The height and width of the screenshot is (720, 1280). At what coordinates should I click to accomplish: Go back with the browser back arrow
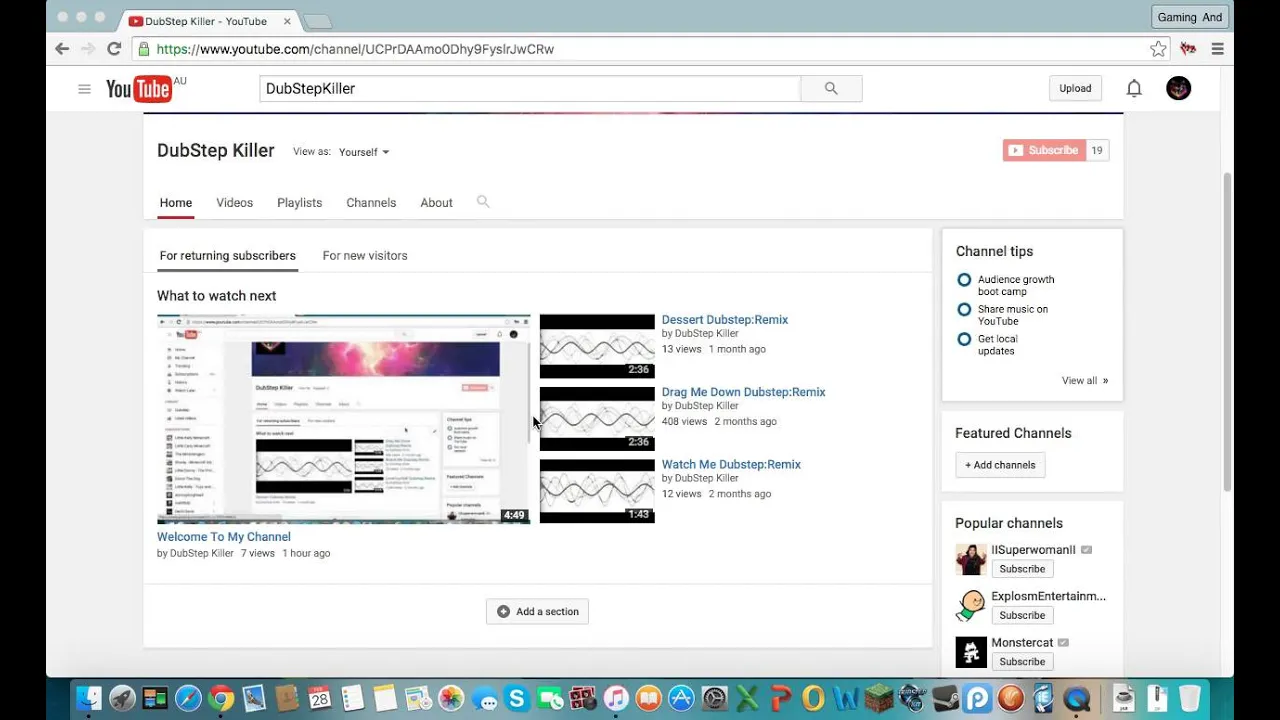(62, 49)
